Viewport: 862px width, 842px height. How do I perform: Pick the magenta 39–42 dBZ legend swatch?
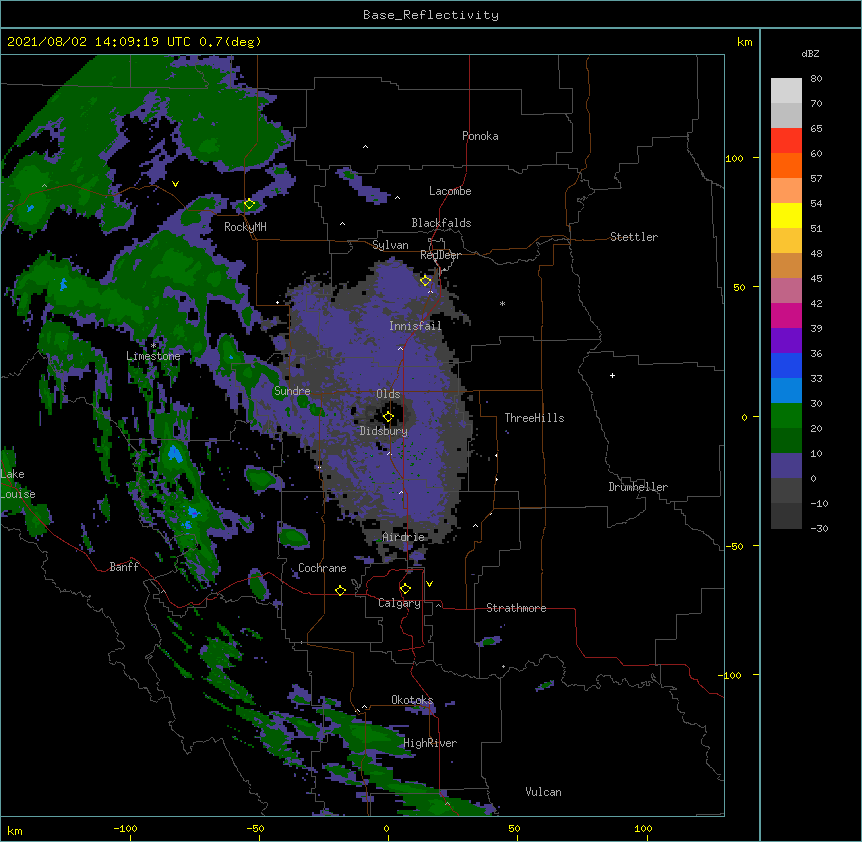pos(786,315)
